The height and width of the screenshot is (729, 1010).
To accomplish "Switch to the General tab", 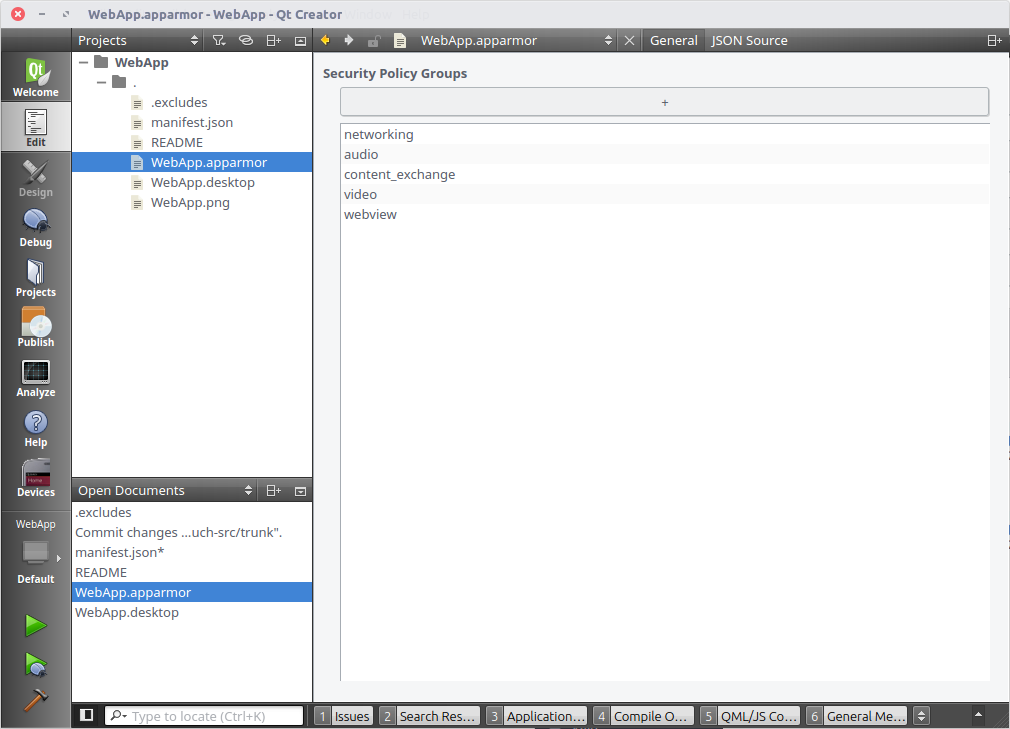I will pyautogui.click(x=673, y=41).
